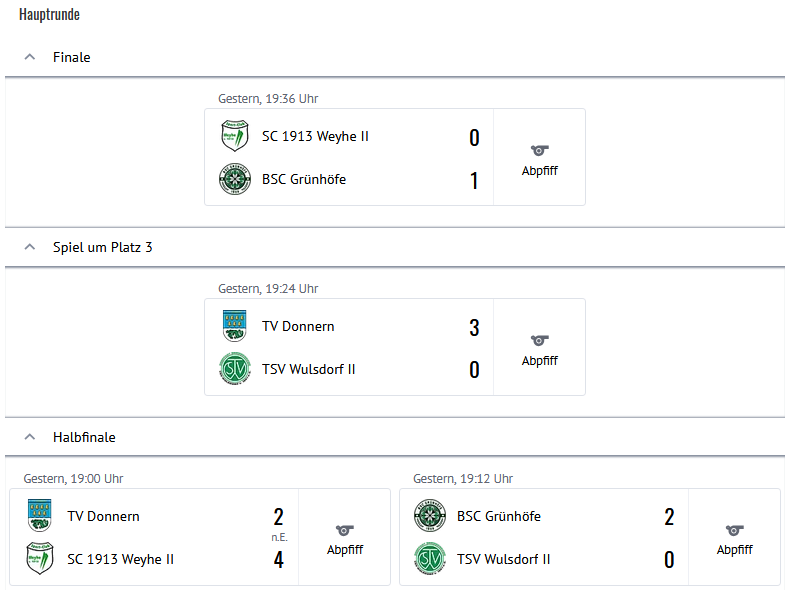Image resolution: width=796 pixels, height=590 pixels.
Task: Open SC 1913 Weyhe II link in Halbfinale
Action: tap(120, 560)
